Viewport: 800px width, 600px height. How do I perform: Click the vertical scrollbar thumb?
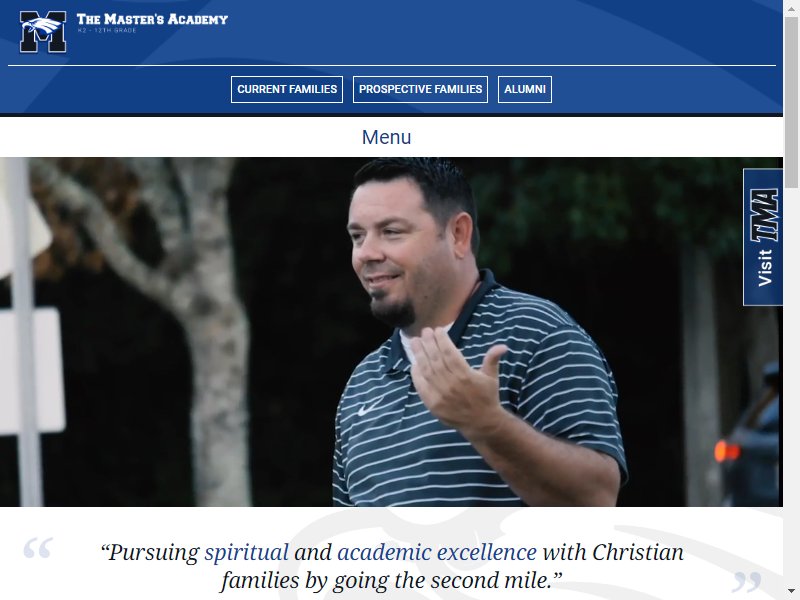coord(791,101)
